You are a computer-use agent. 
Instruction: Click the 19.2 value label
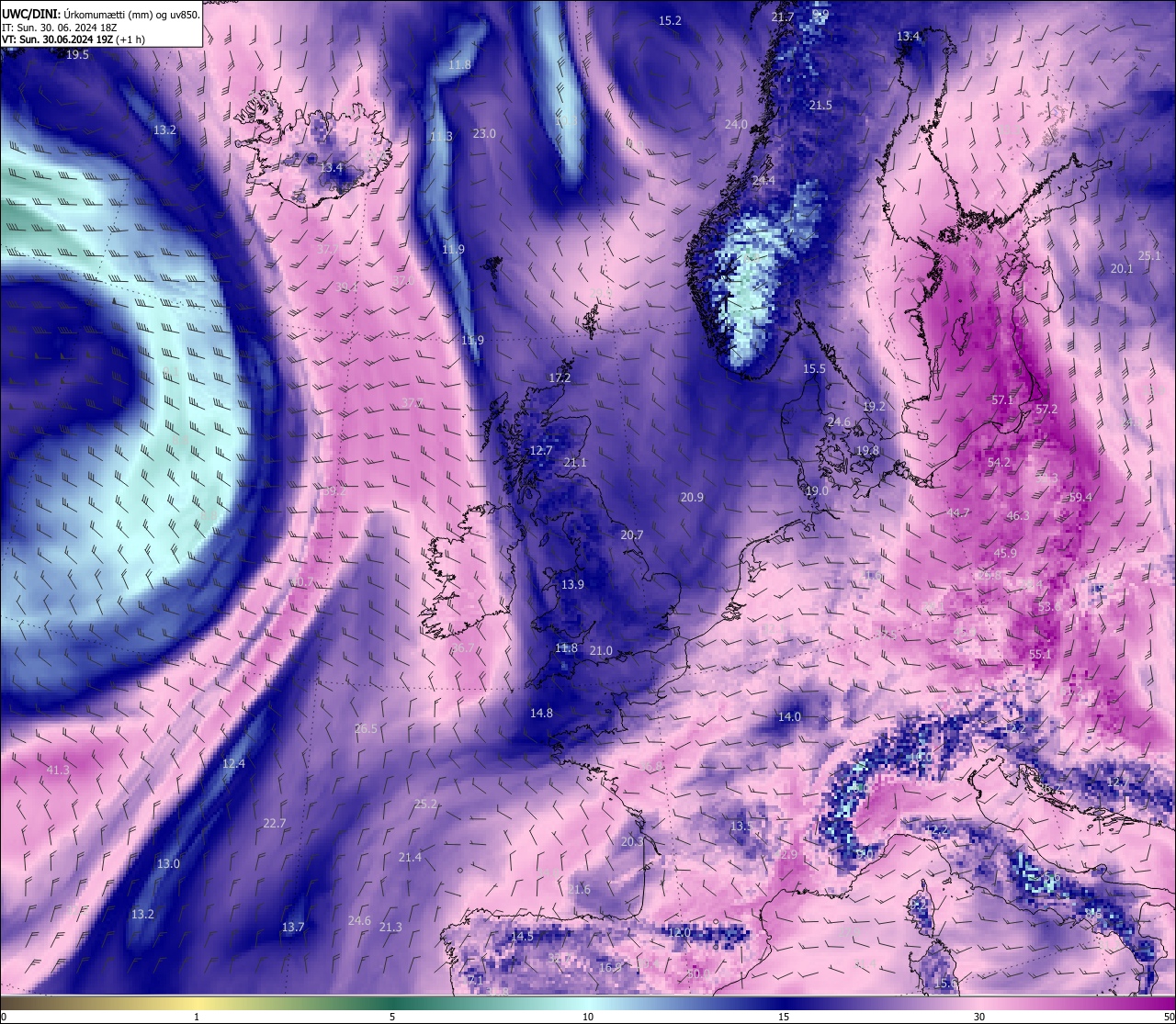pos(874,406)
